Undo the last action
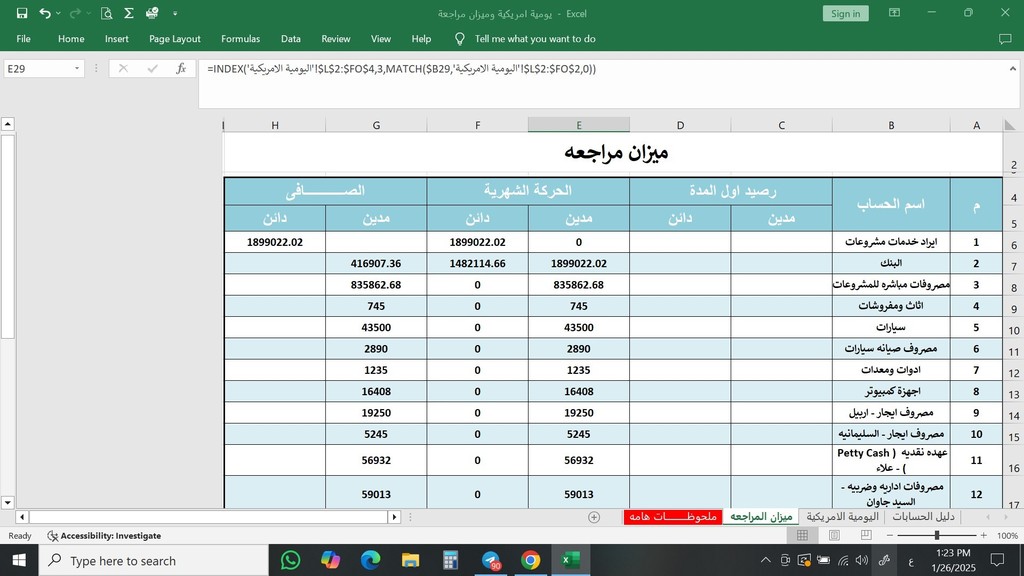 tap(44, 13)
